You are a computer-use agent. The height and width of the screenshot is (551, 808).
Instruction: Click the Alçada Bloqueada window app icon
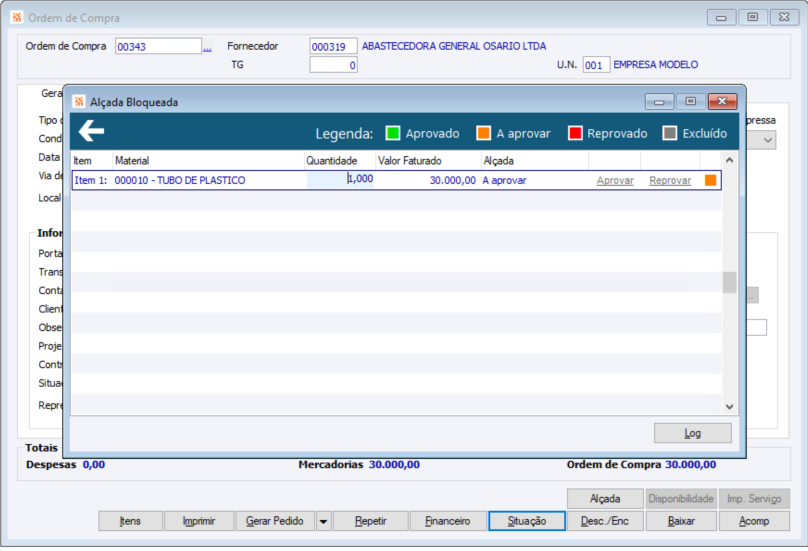click(79, 102)
